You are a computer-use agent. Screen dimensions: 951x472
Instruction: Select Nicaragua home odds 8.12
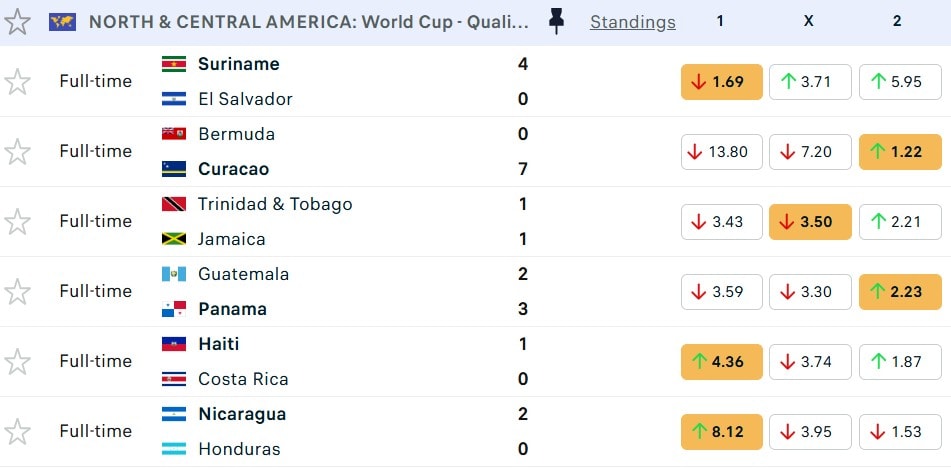721,432
